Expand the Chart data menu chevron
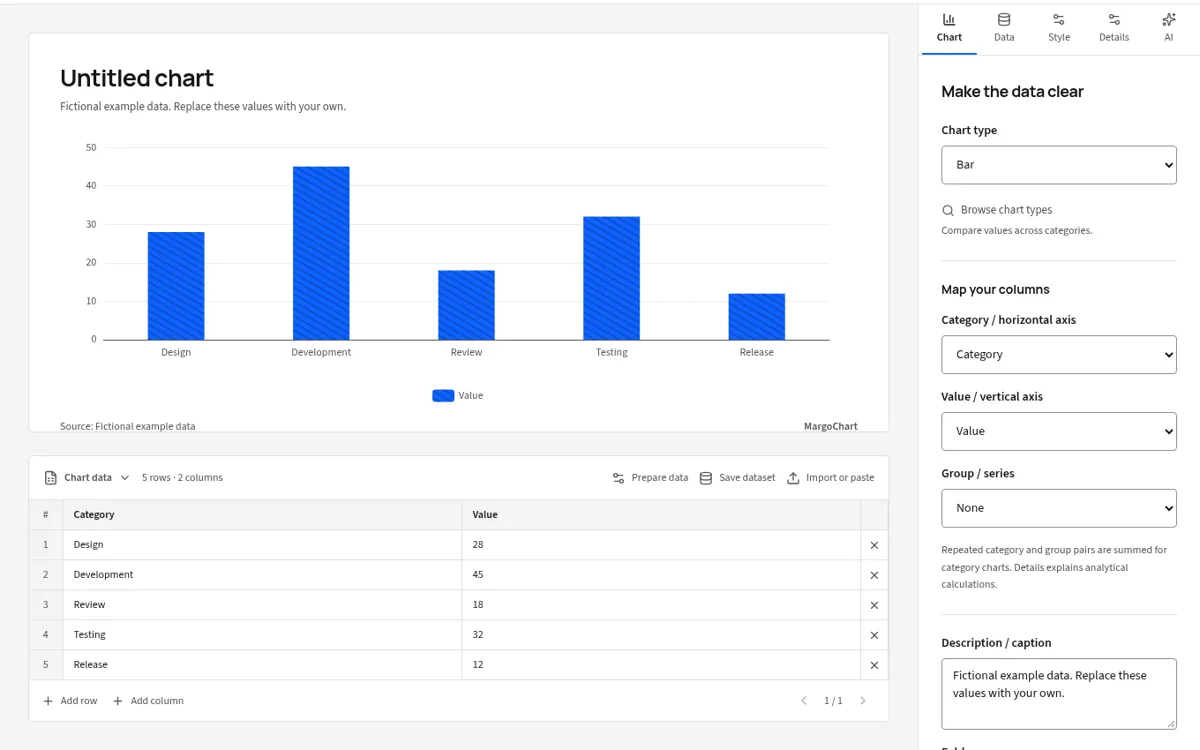1200x750 pixels. [125, 478]
